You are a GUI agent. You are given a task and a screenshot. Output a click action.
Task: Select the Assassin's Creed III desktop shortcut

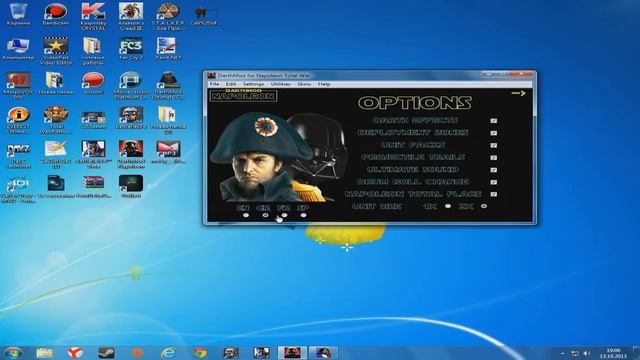coord(131,16)
